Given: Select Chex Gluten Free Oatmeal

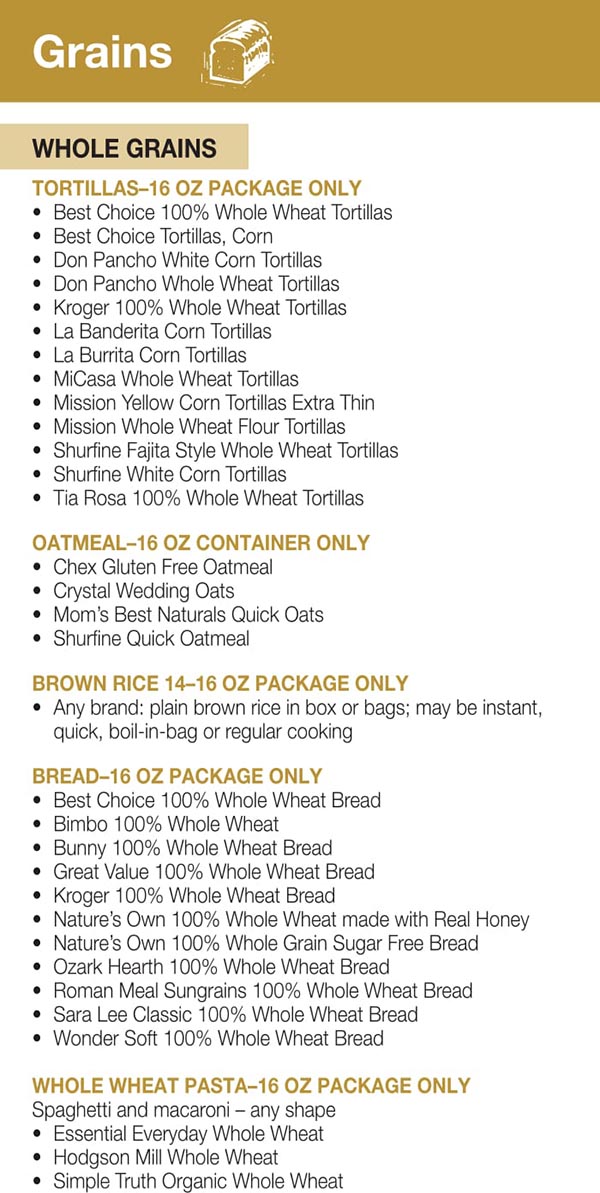Looking at the screenshot, I should point(163,567).
